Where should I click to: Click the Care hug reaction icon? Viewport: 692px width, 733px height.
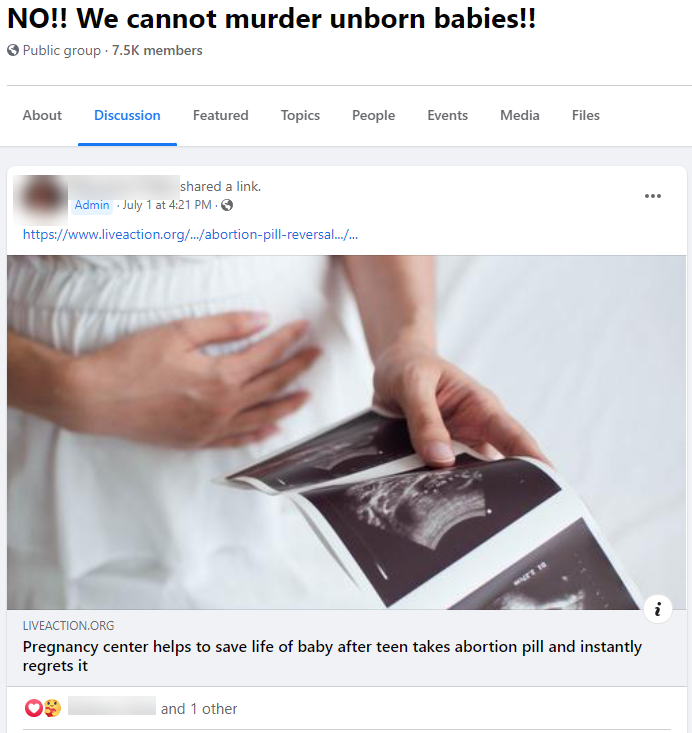[x=52, y=708]
